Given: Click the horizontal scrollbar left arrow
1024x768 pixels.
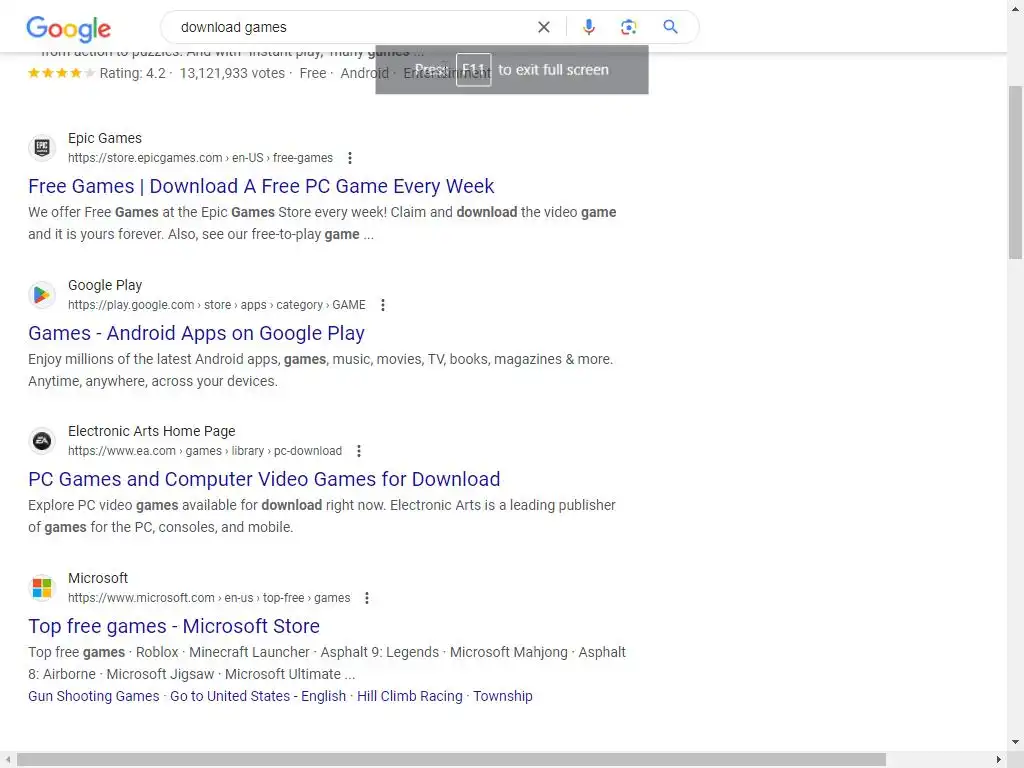Looking at the screenshot, I should (7, 760).
